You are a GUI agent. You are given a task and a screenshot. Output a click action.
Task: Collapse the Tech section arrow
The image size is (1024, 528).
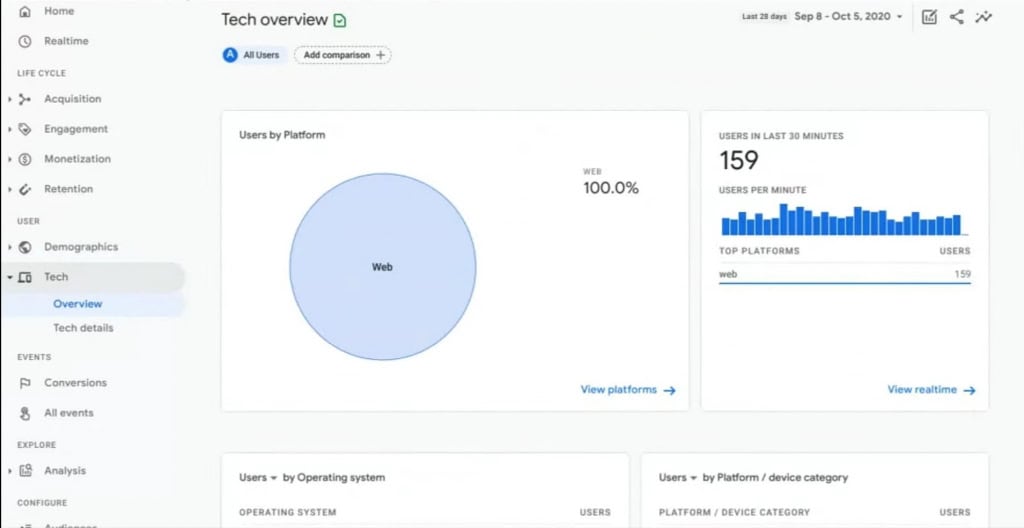[9, 277]
